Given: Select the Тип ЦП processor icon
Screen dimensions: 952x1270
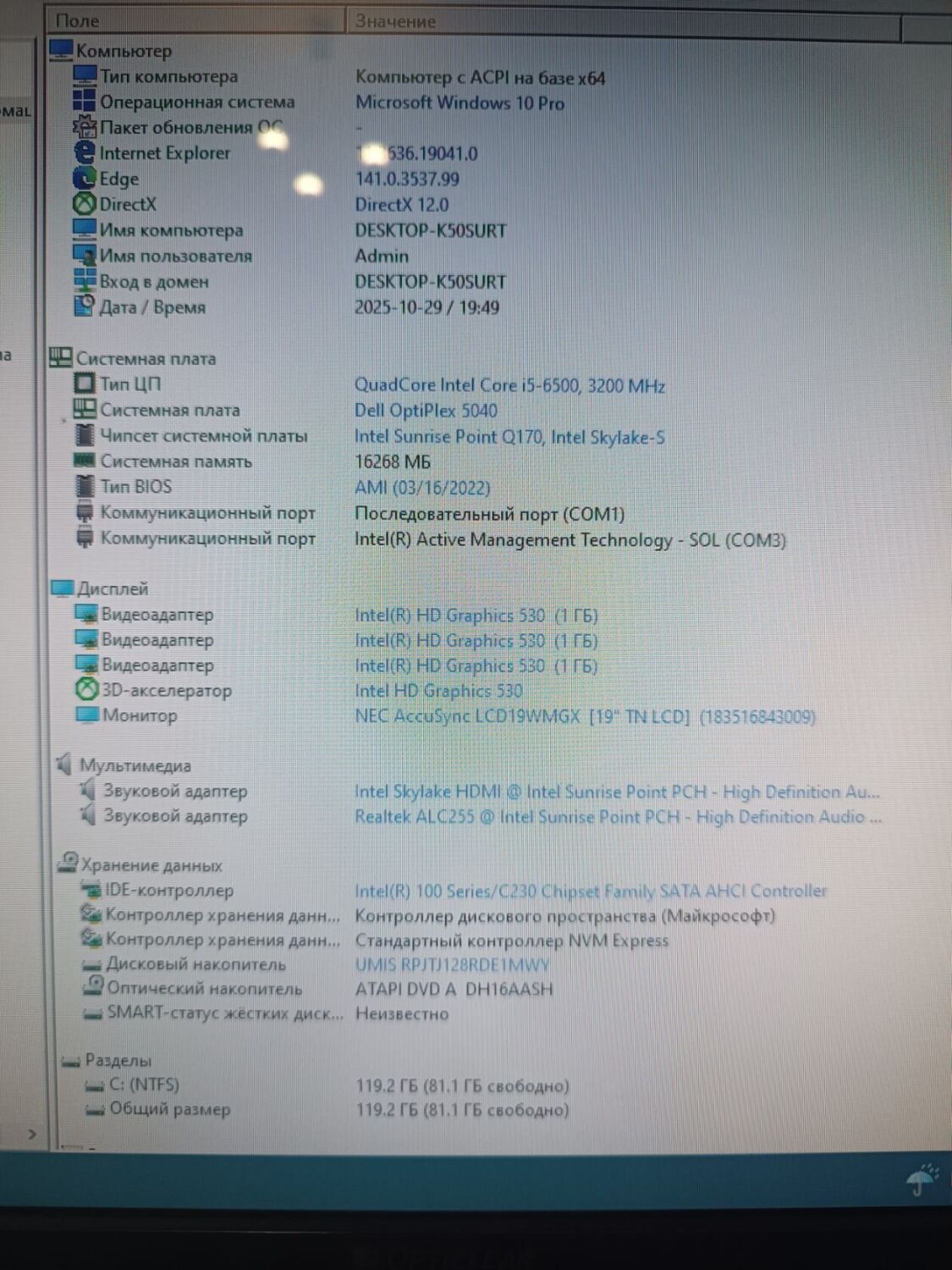Looking at the screenshot, I should point(84,384).
